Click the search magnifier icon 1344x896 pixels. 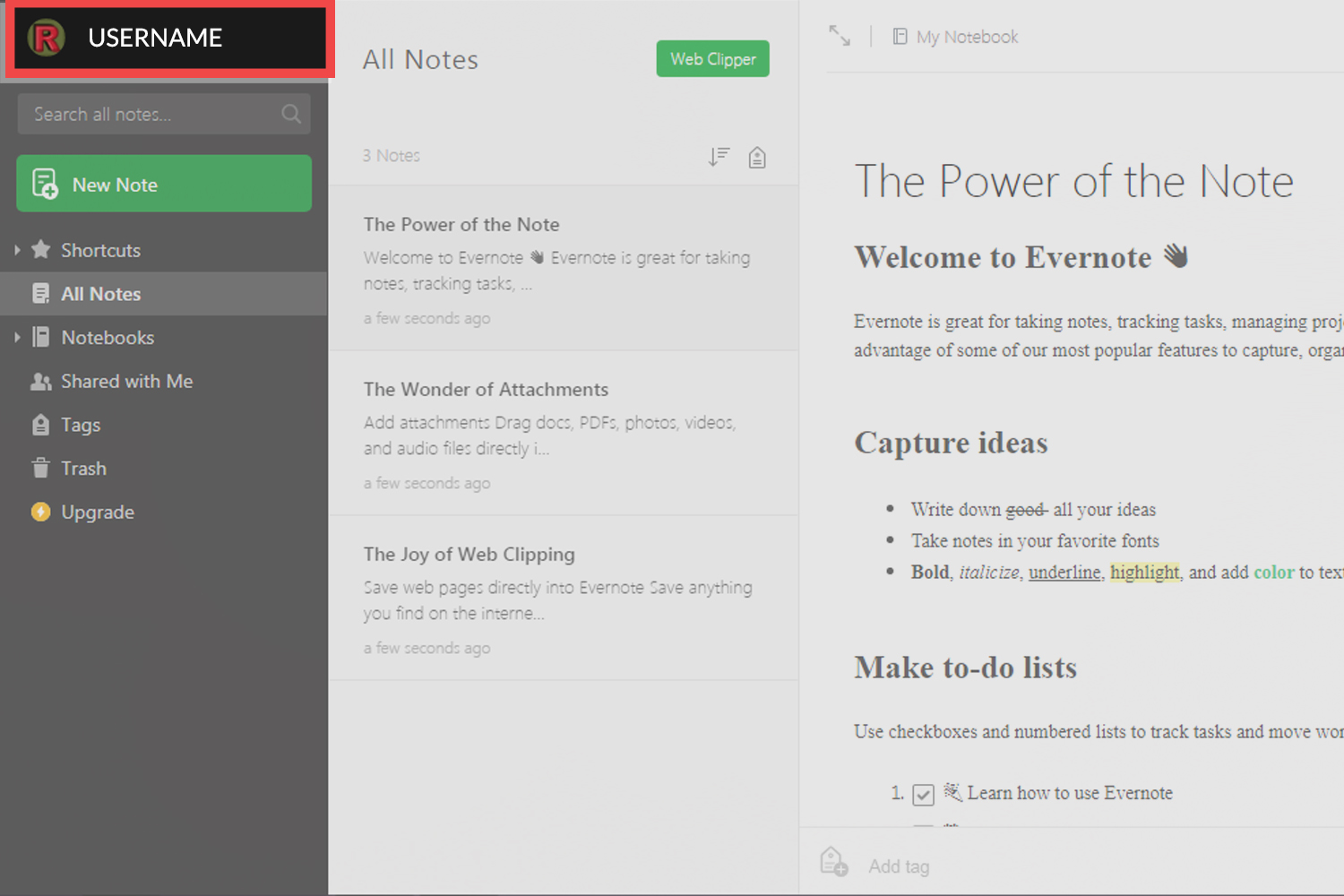point(290,114)
